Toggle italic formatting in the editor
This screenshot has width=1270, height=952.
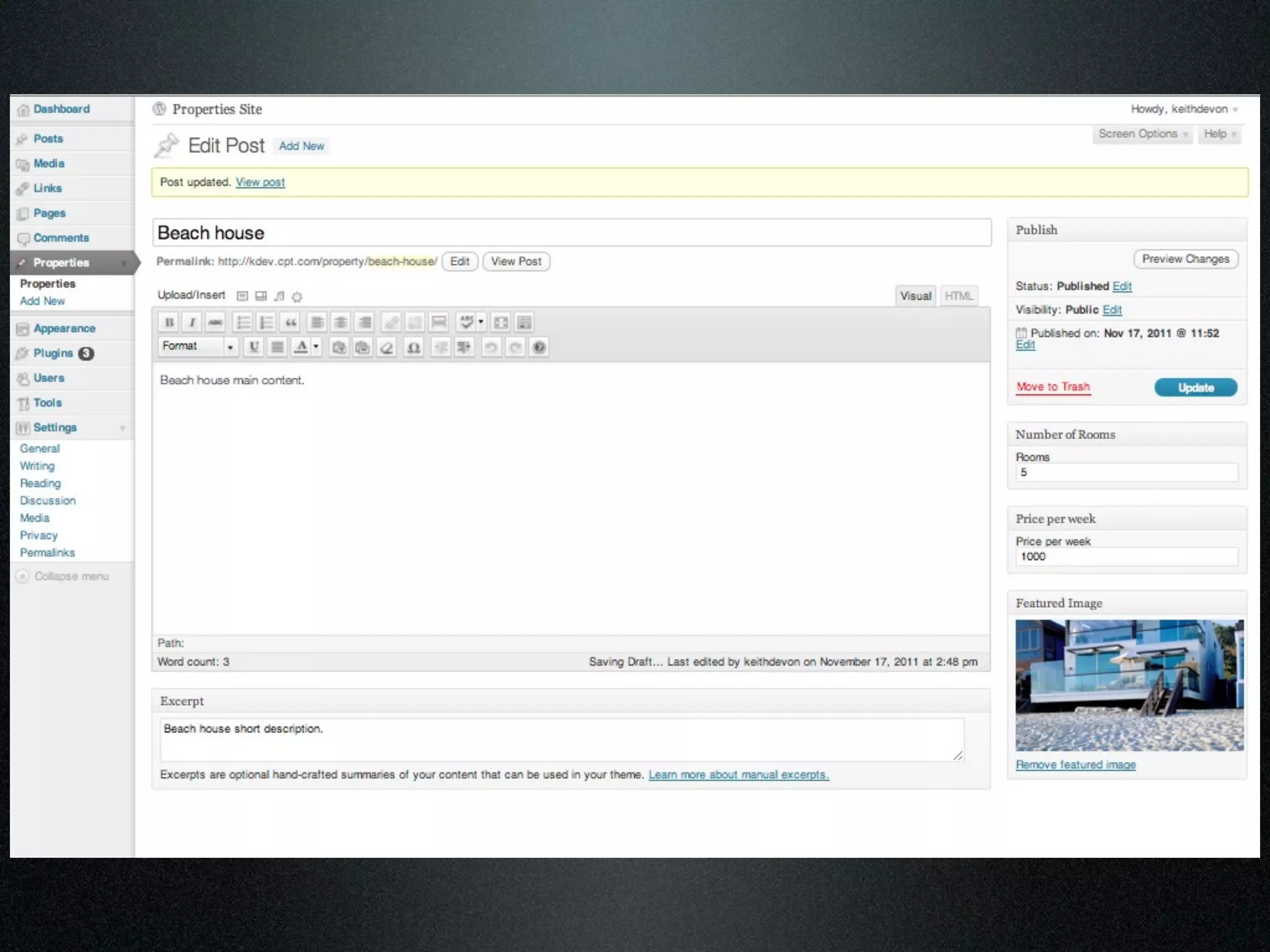pyautogui.click(x=192, y=322)
